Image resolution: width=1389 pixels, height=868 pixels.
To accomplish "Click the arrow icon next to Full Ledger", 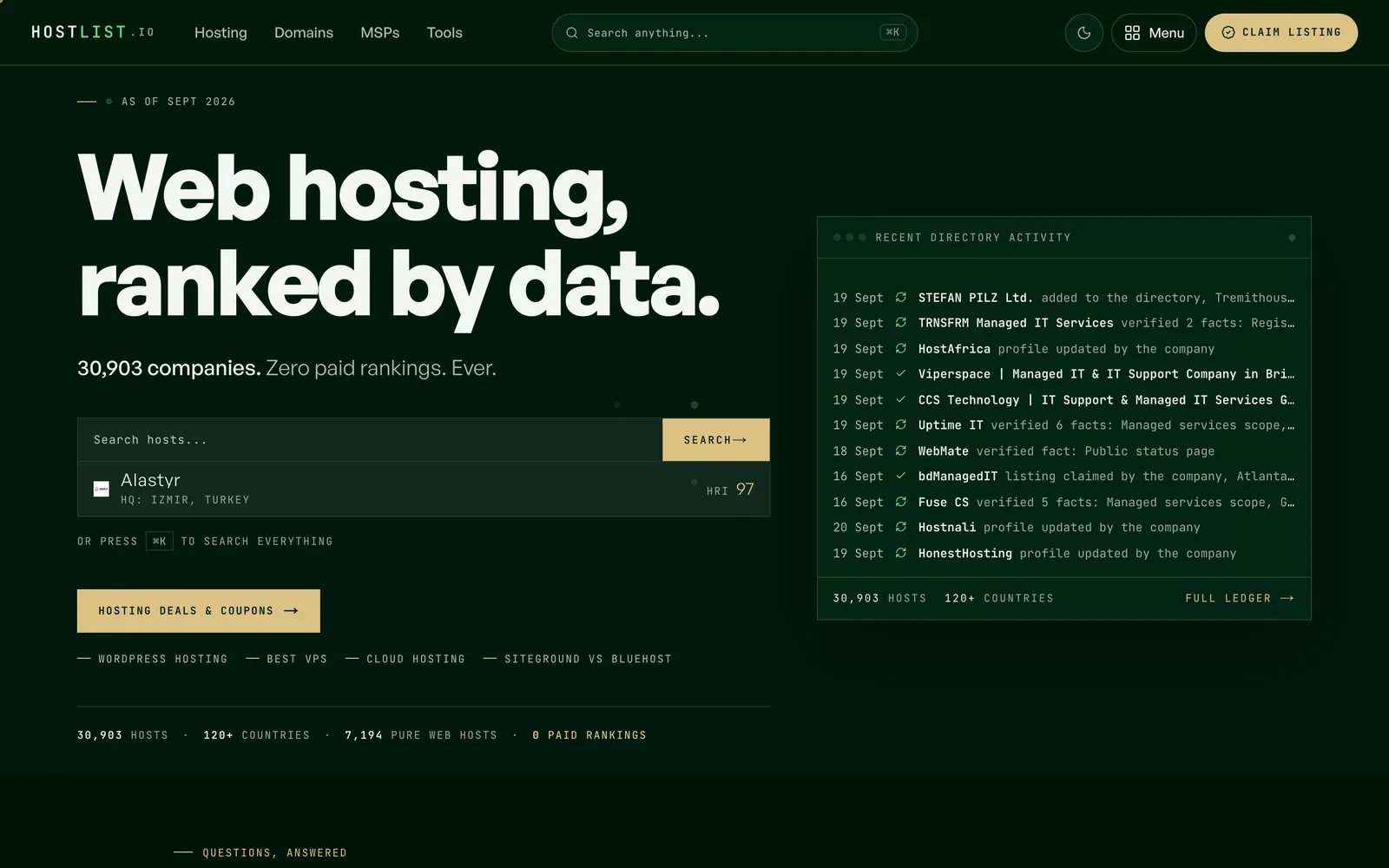I will tap(1287, 598).
